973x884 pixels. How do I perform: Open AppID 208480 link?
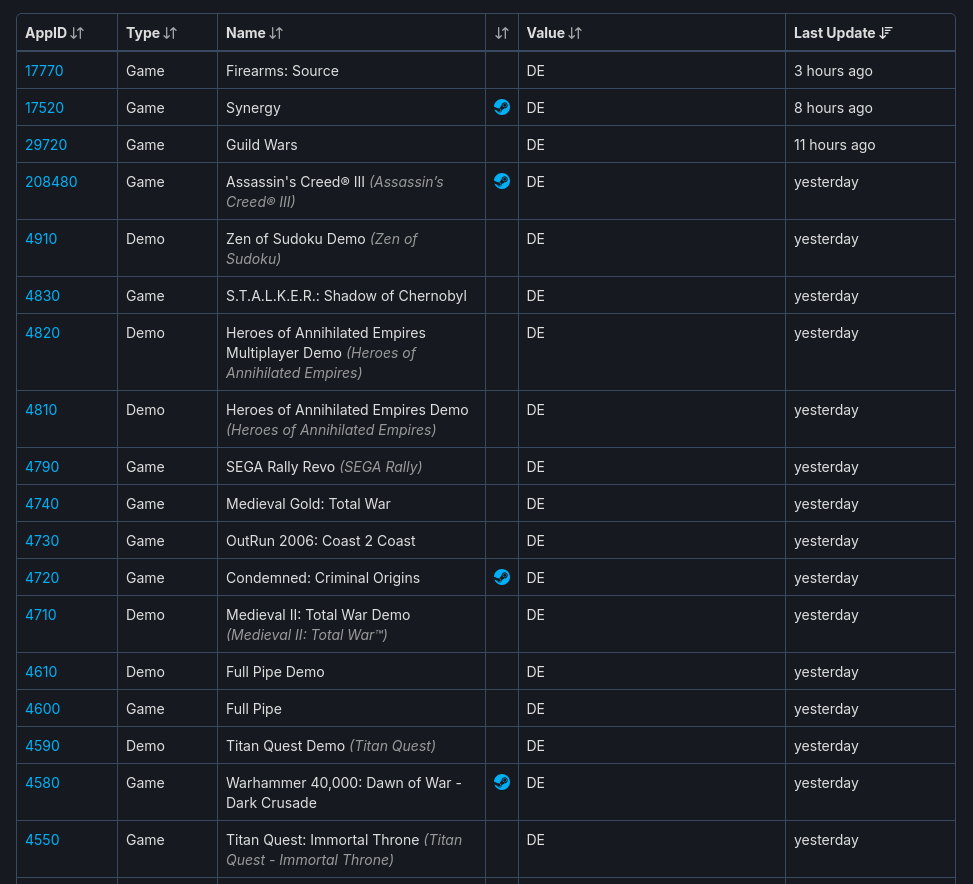51,182
